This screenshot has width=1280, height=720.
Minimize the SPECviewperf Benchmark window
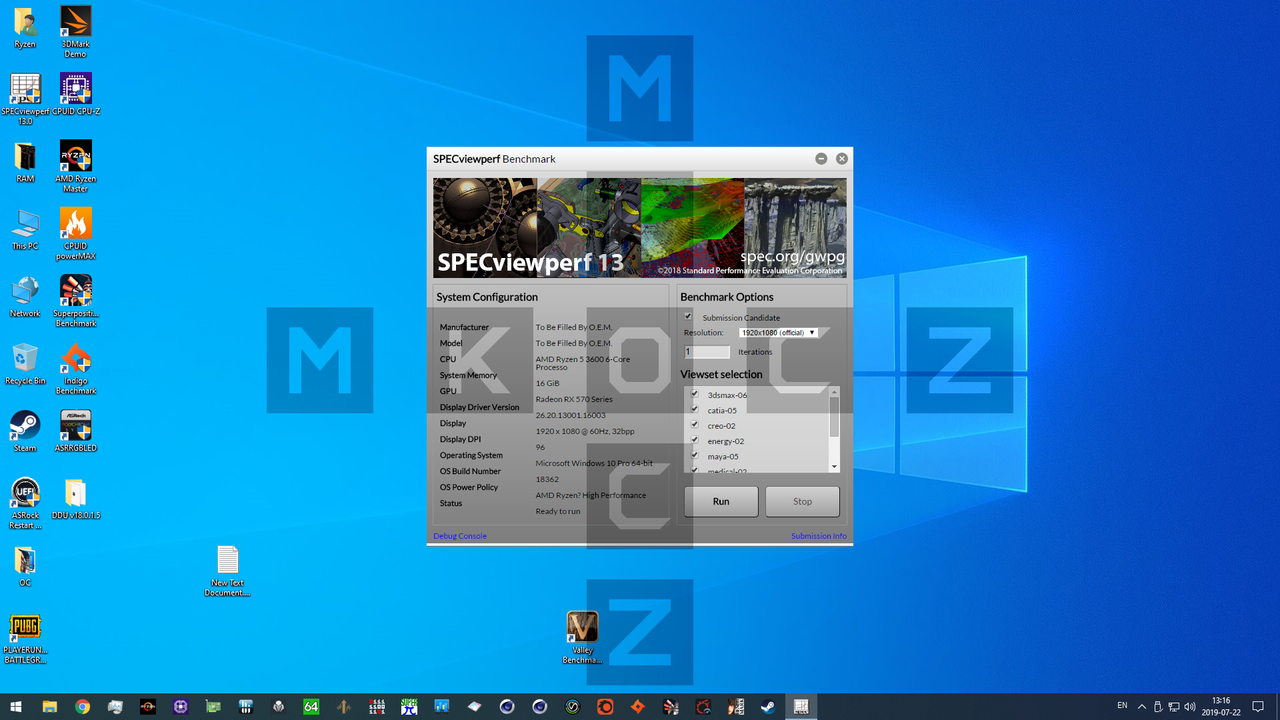pyautogui.click(x=821, y=159)
